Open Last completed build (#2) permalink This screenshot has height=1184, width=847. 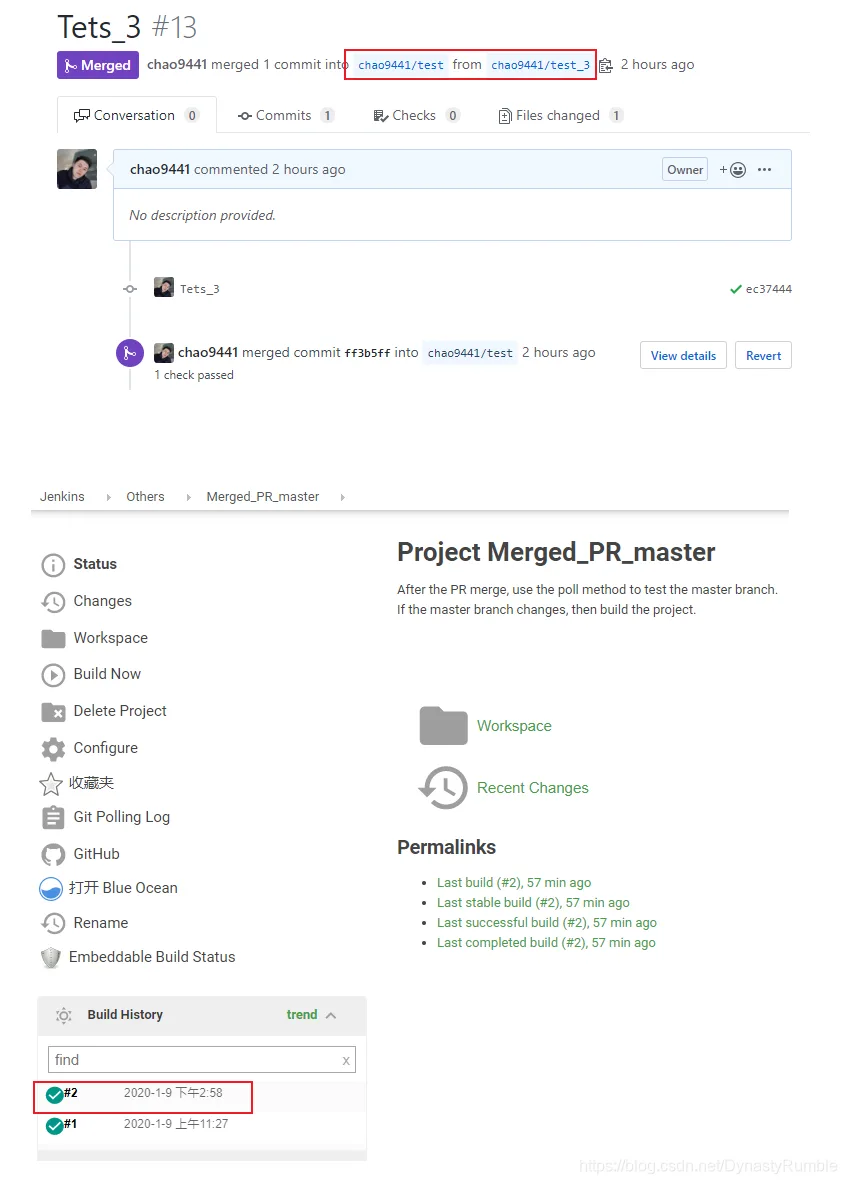tap(546, 943)
